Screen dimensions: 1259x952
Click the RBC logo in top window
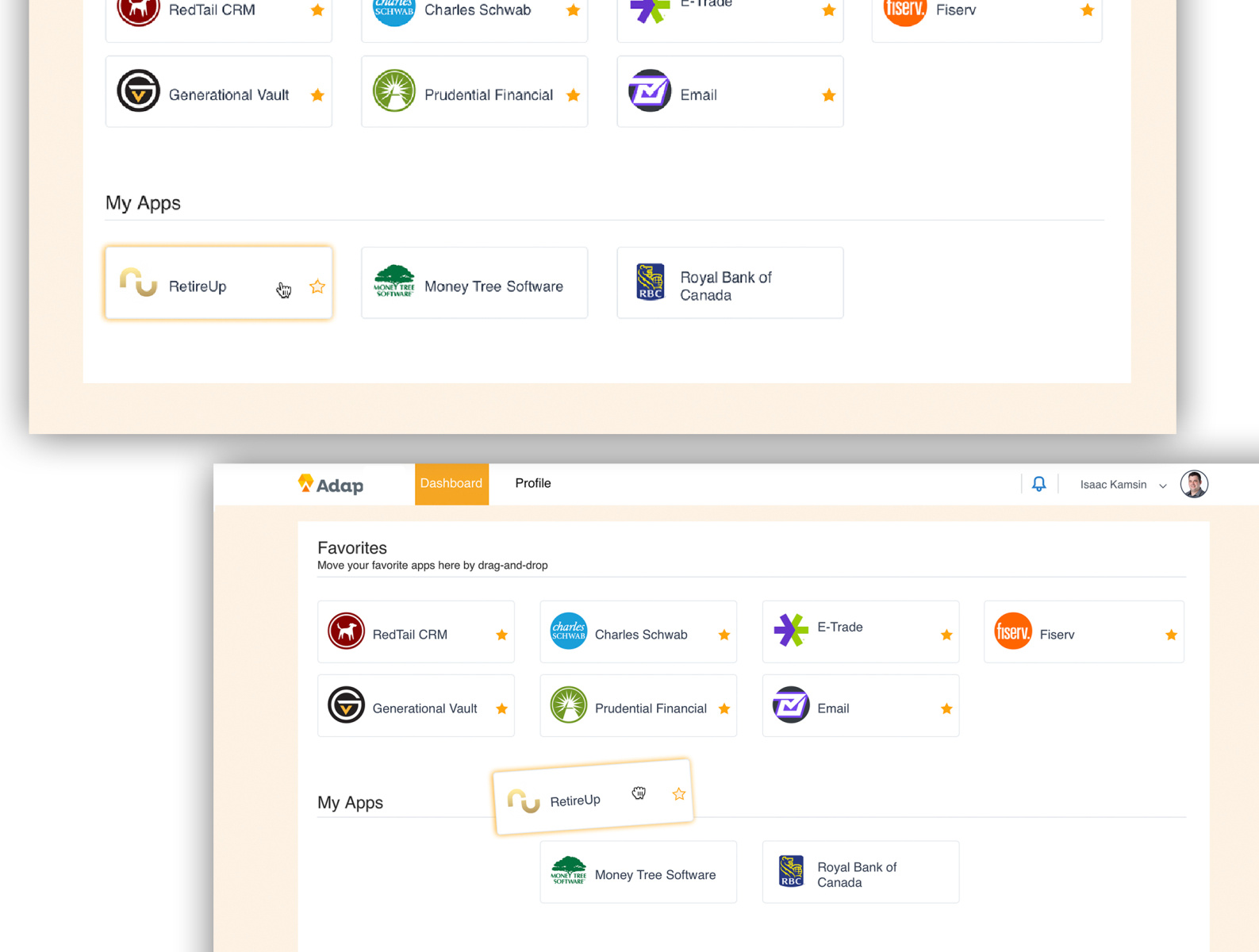coord(651,282)
